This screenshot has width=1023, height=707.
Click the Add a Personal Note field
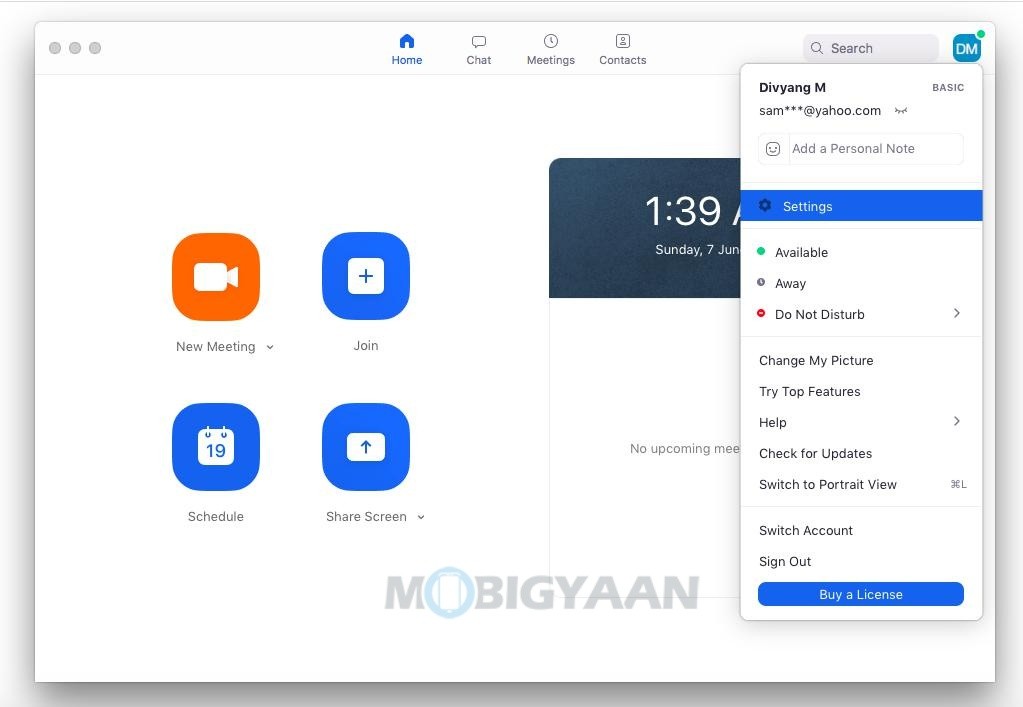tap(875, 149)
